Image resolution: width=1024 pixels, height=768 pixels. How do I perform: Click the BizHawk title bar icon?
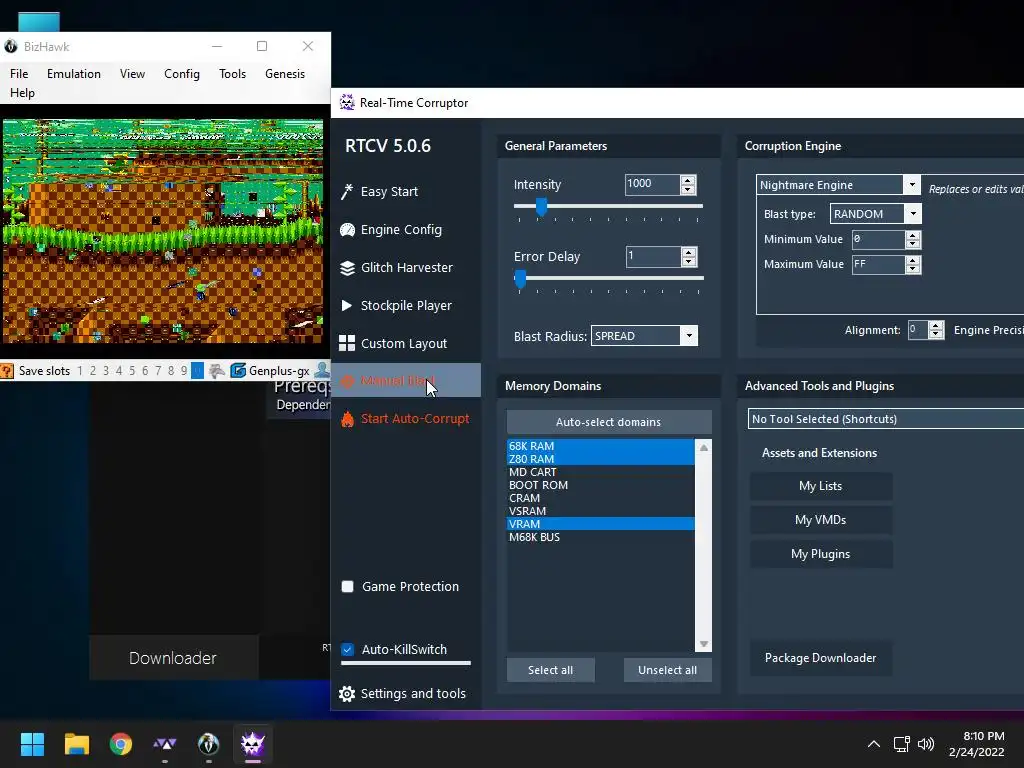pos(10,46)
